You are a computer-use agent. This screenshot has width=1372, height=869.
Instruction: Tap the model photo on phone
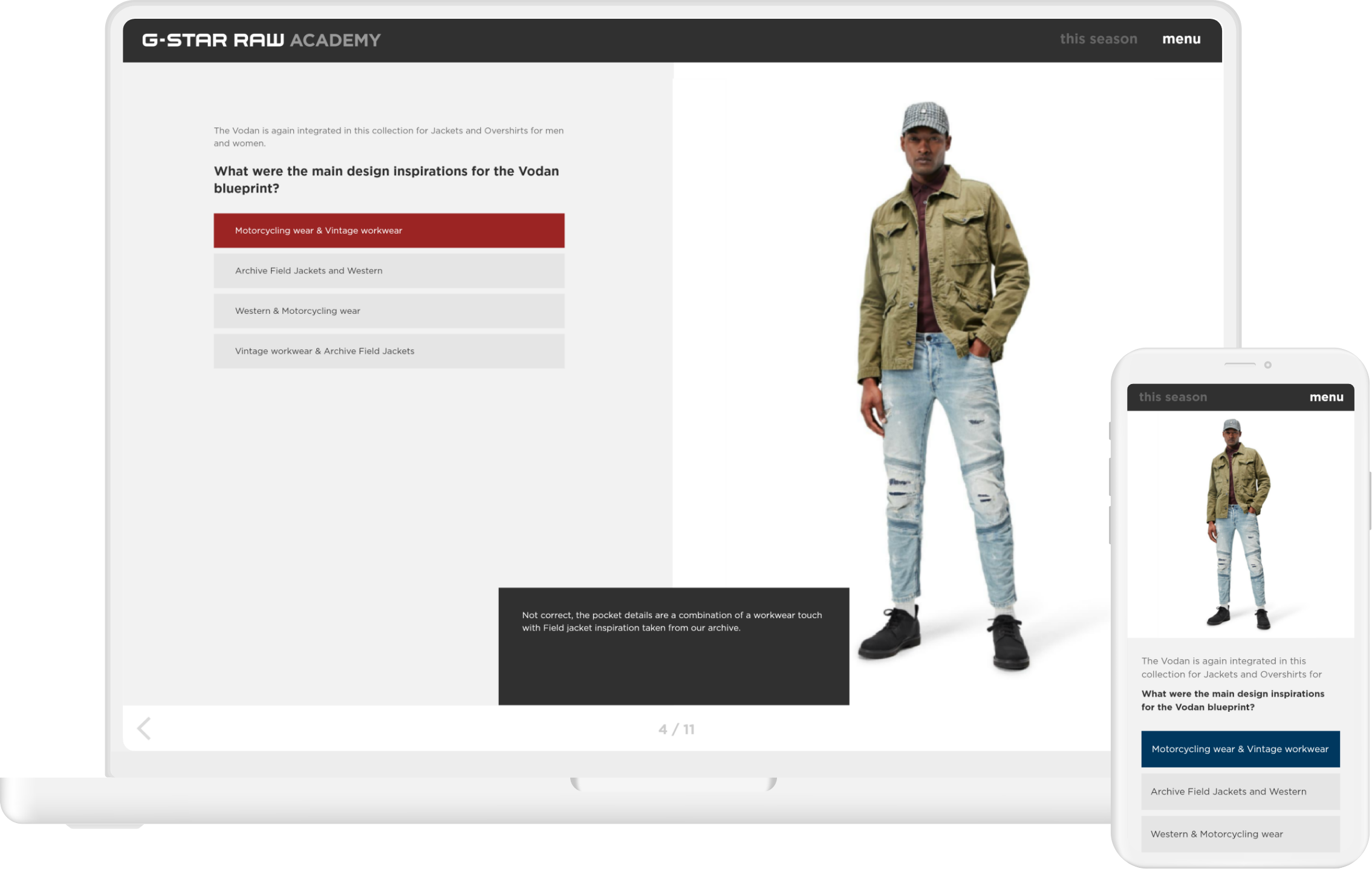click(1238, 524)
